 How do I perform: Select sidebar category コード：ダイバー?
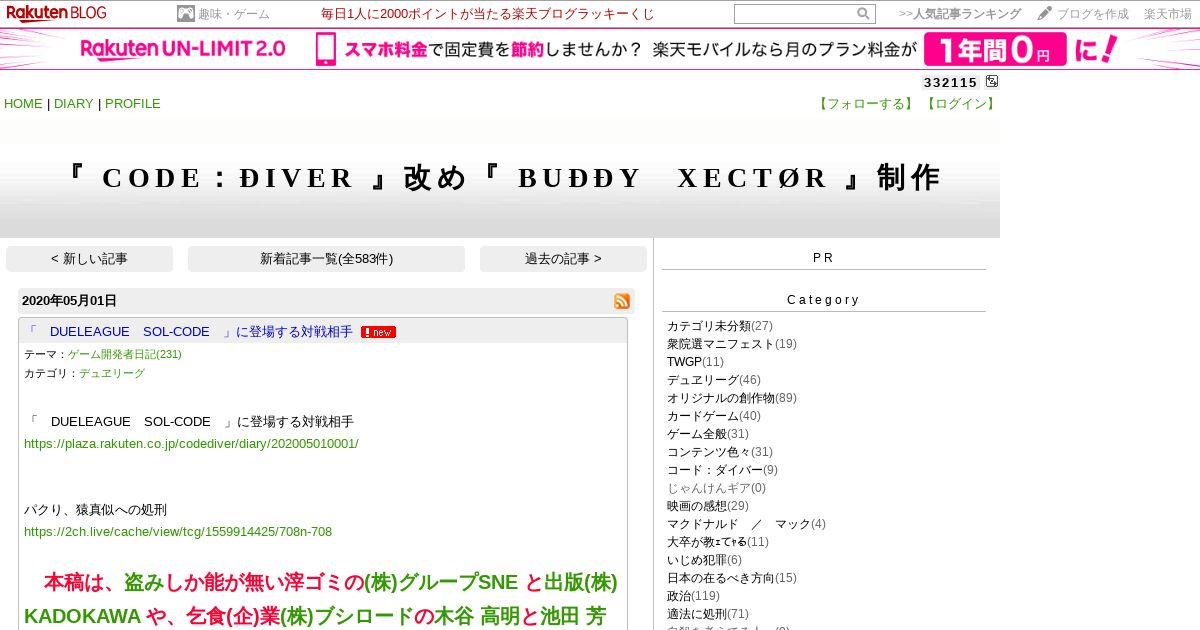[x=714, y=470]
